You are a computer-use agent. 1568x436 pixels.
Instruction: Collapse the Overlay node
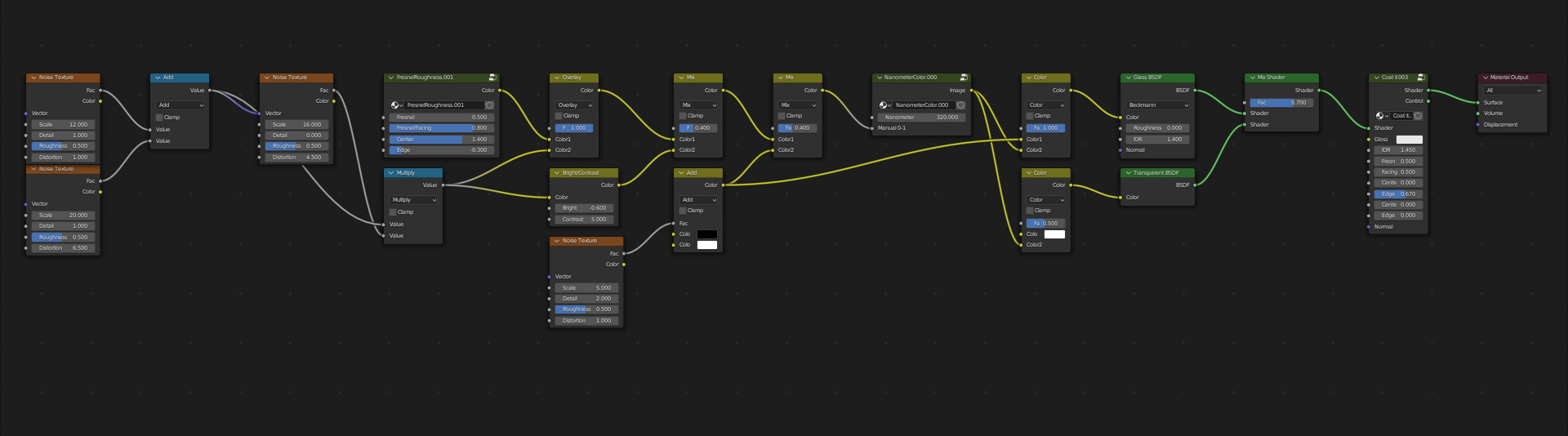(556, 78)
